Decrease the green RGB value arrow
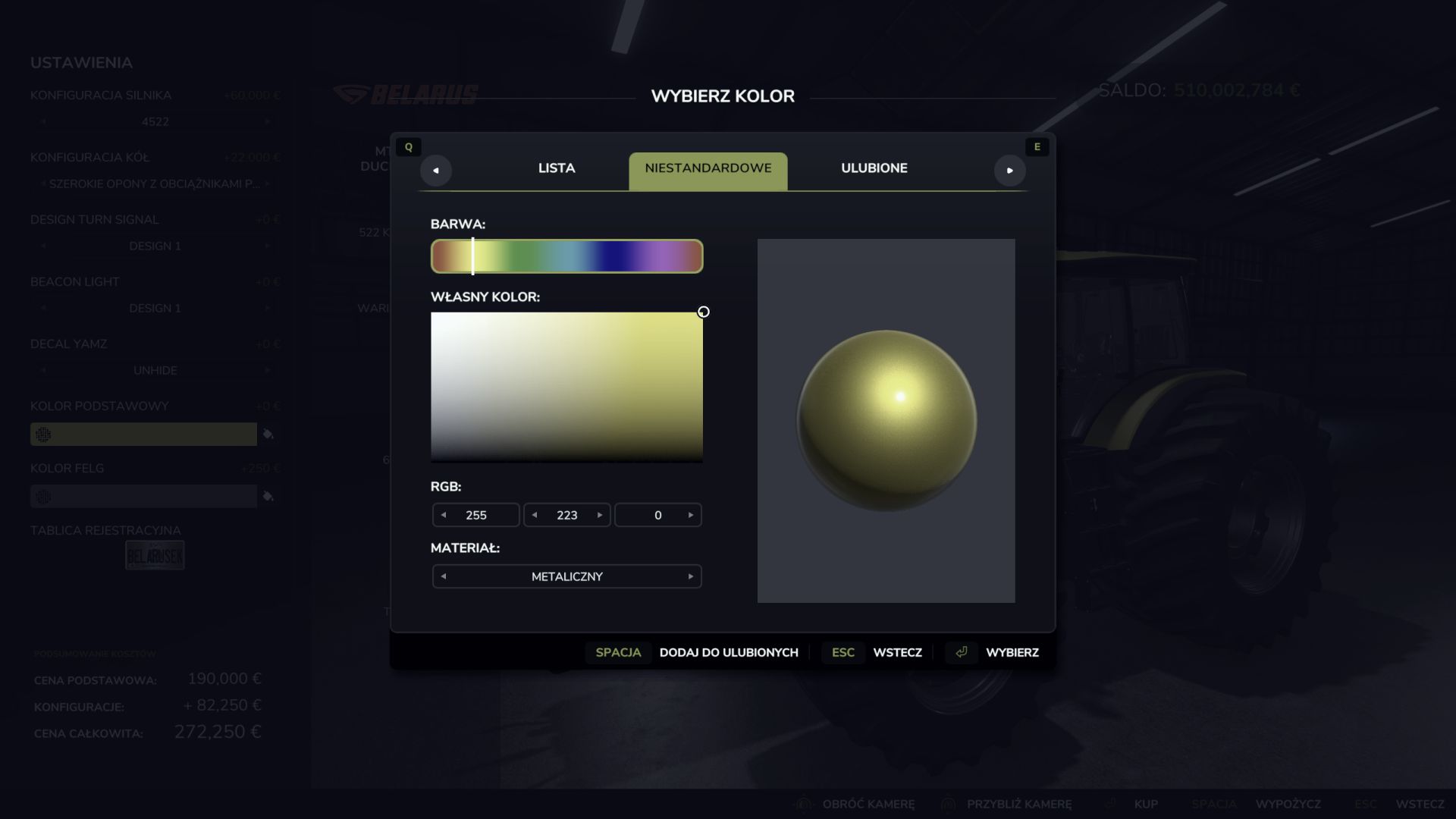 (x=535, y=515)
